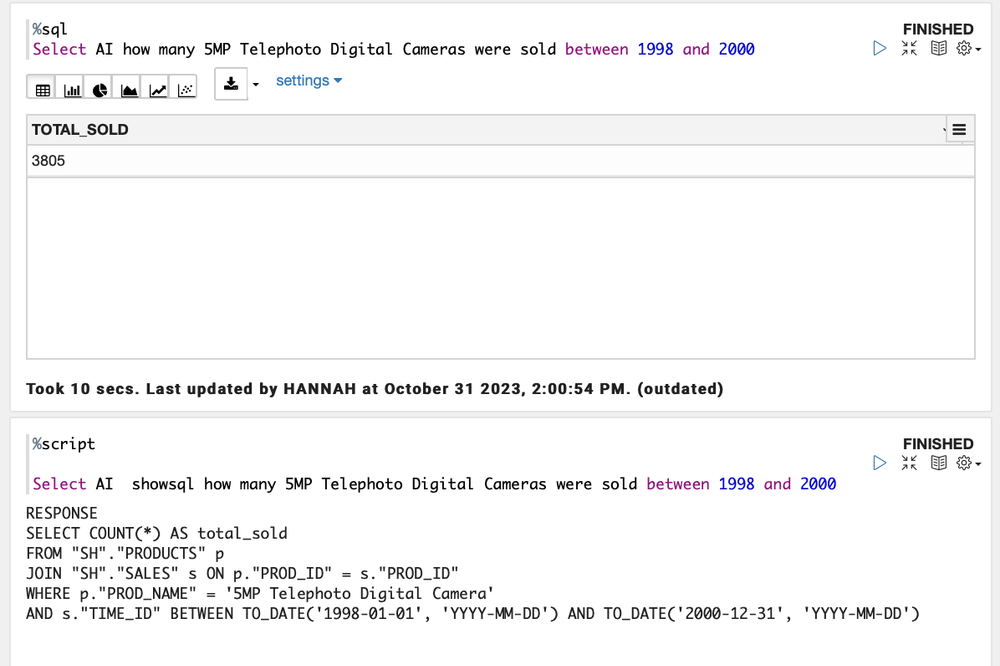Run the %script paragraph
Screen dimensions: 1000x666
pos(879,462)
